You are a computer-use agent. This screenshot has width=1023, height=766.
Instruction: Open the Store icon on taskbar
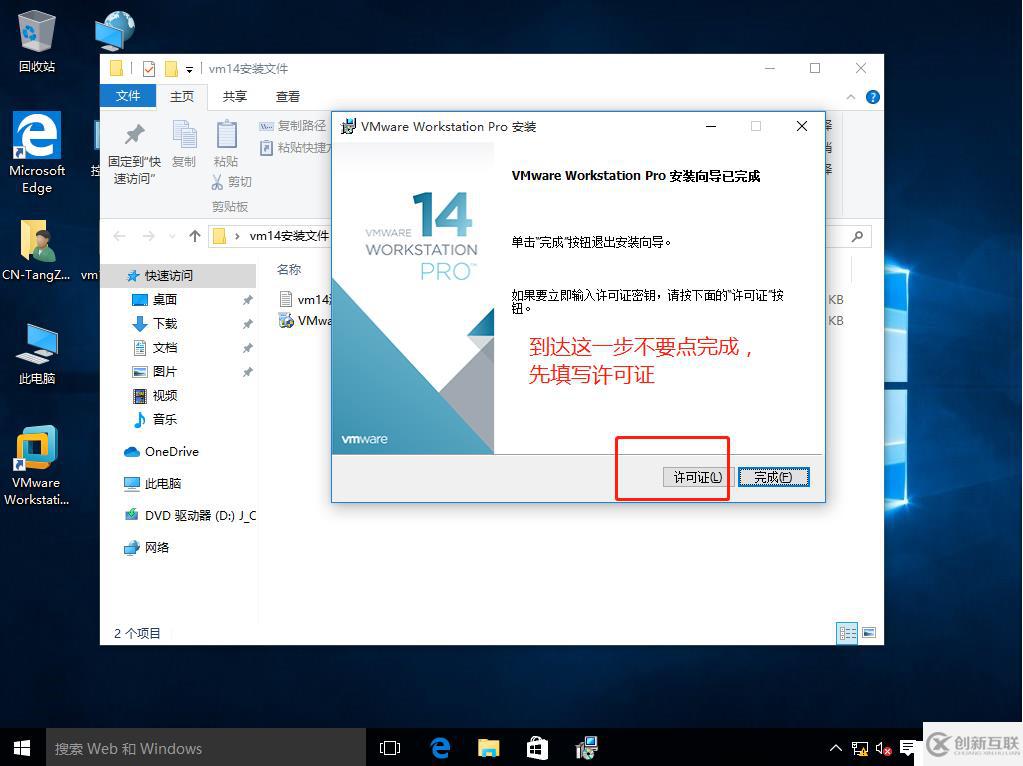pyautogui.click(x=537, y=748)
